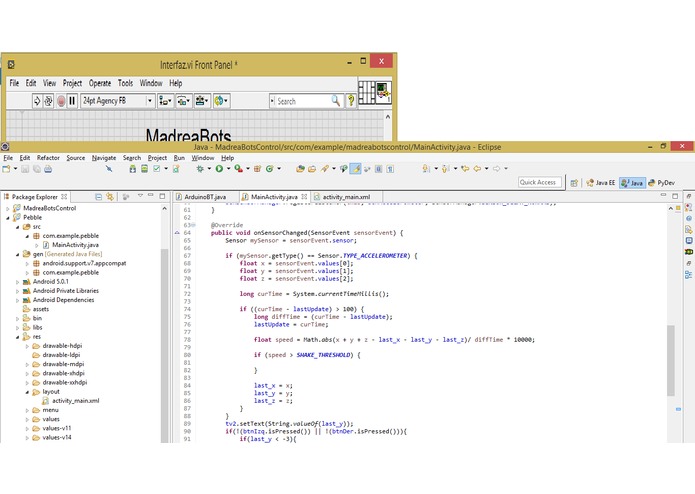
Task: Toggle Show Whitespace Characters pilcrow button
Action: pos(390,169)
